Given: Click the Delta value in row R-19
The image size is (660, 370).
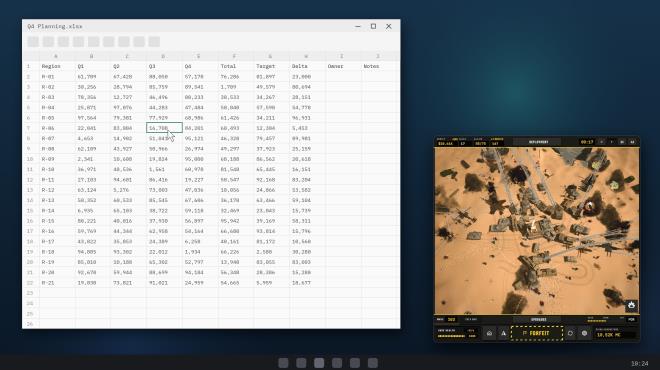Looking at the screenshot, I should click(x=307, y=262).
